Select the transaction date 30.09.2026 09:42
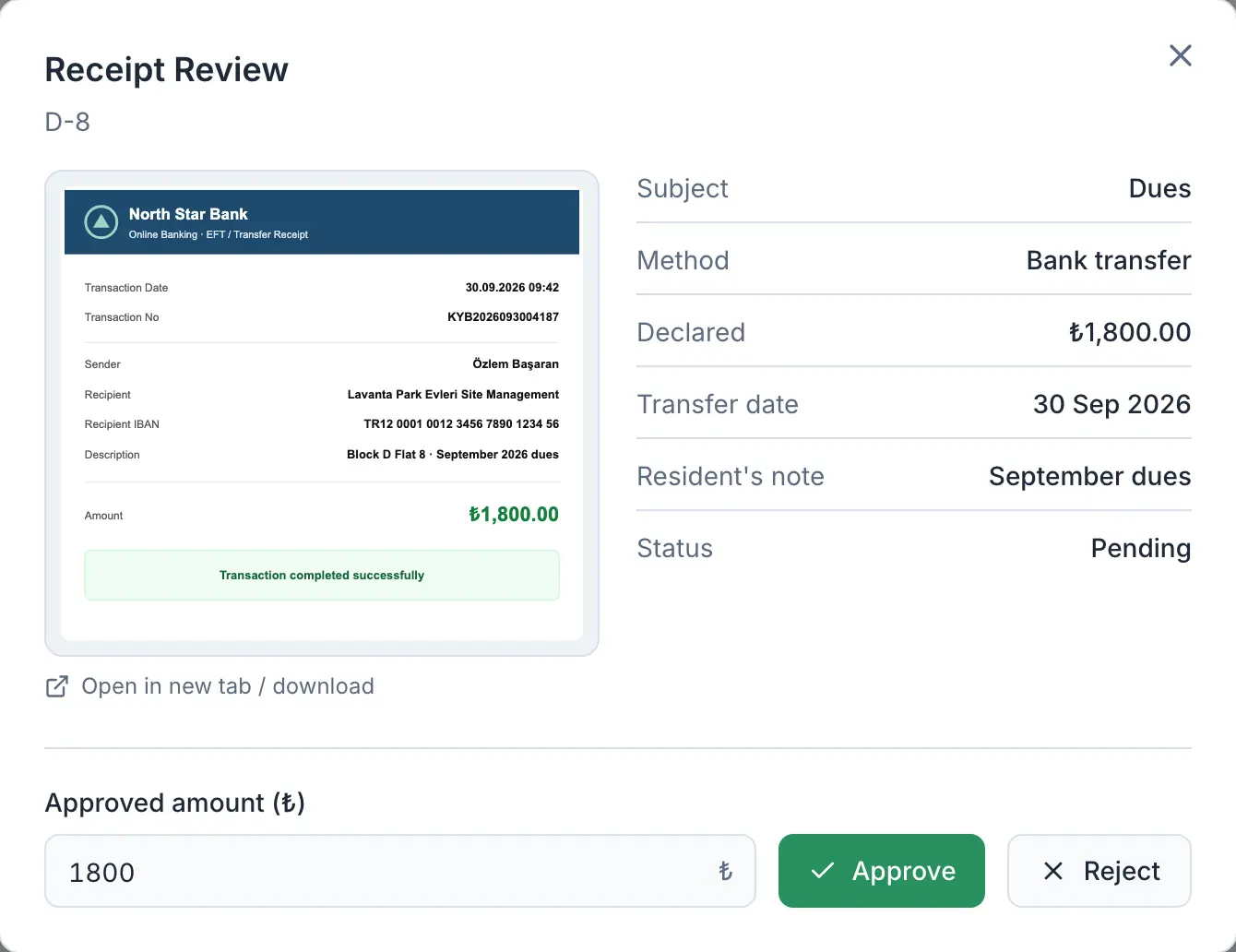 point(512,288)
